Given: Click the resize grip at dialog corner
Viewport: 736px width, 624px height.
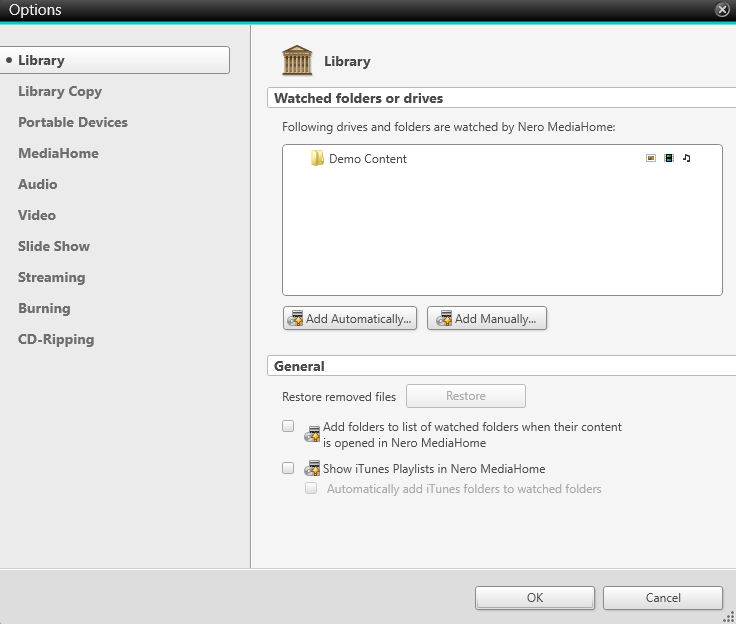Looking at the screenshot, I should click(728, 617).
